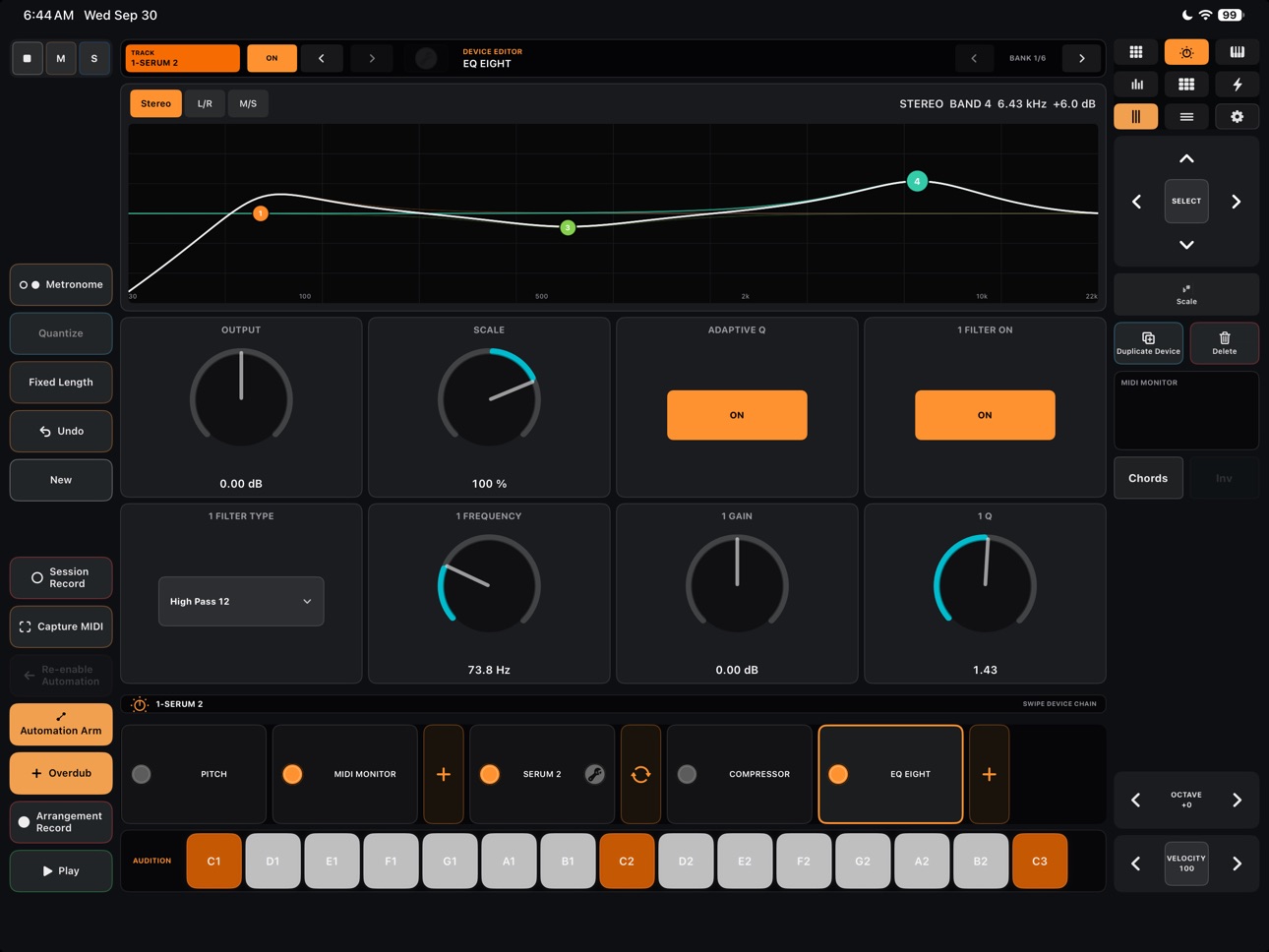Click the Scale button
The height and width of the screenshot is (952, 1269).
tap(1186, 295)
